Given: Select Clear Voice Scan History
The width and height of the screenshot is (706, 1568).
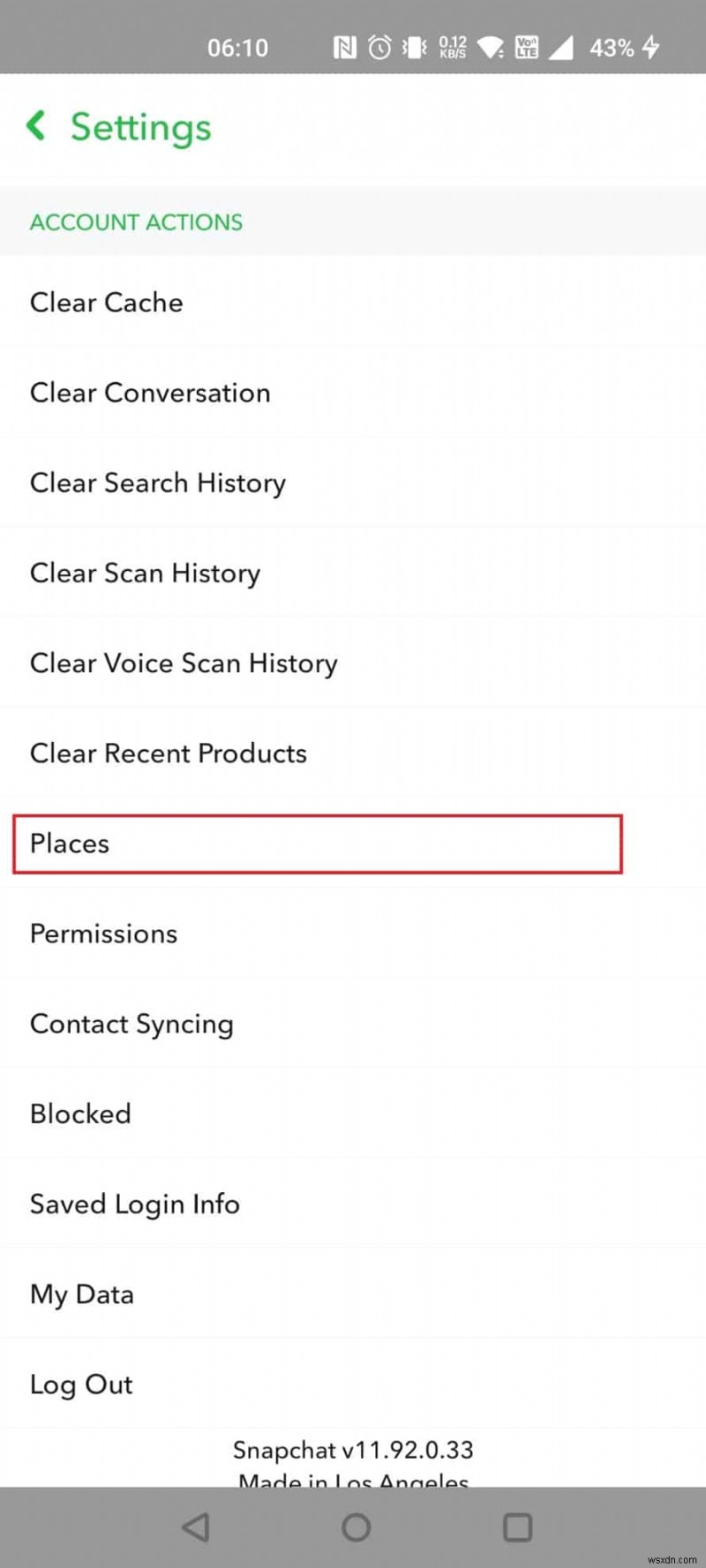Looking at the screenshot, I should (x=184, y=663).
